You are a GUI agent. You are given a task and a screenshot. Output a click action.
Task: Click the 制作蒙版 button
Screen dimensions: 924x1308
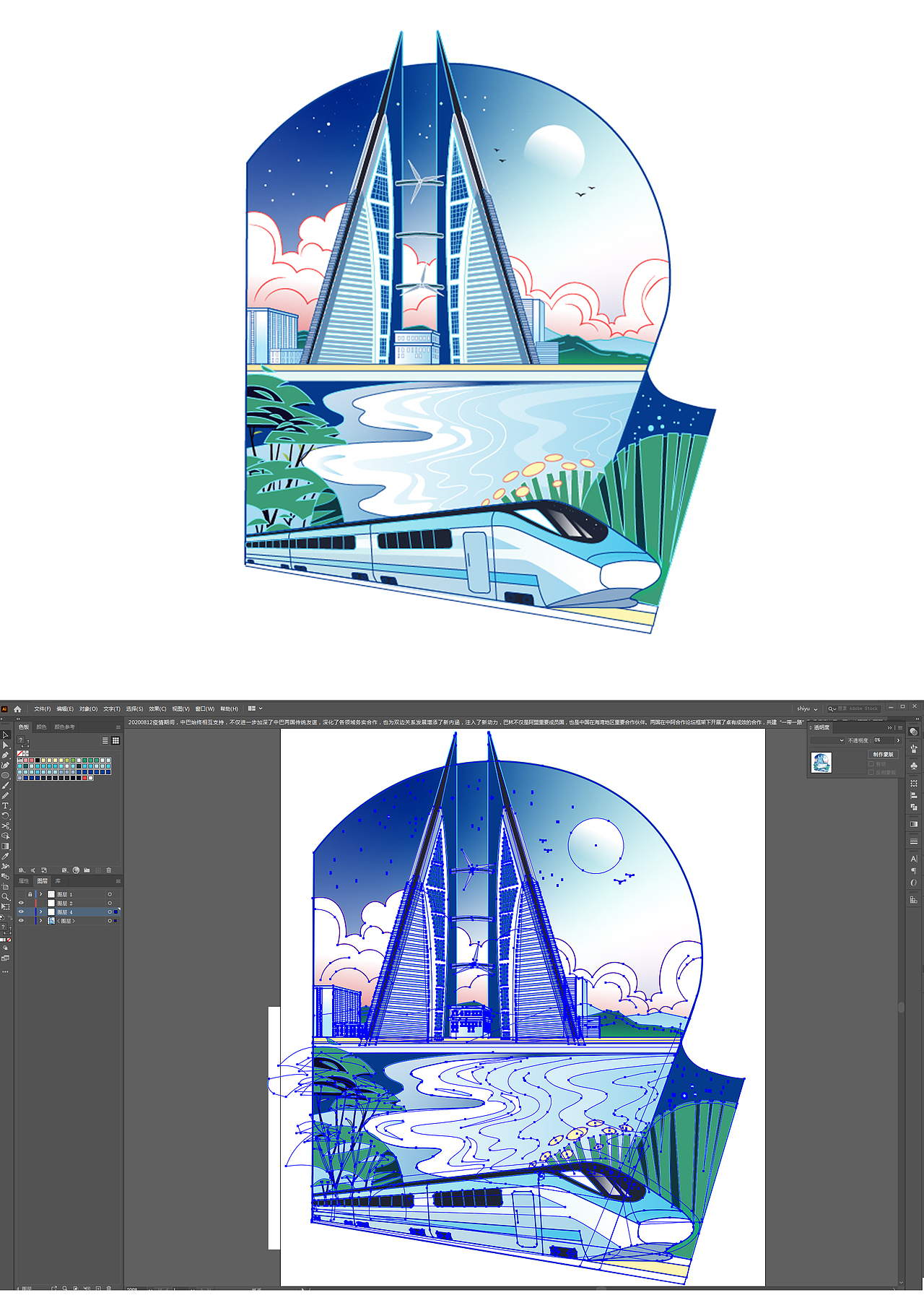click(884, 754)
